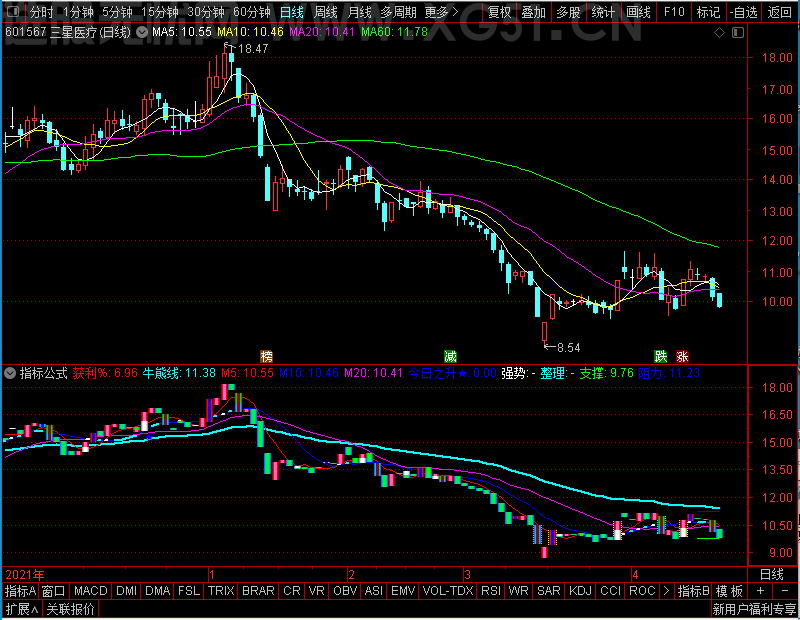The width and height of the screenshot is (800, 620).
Task: Select the FSL indicator
Action: point(189,590)
